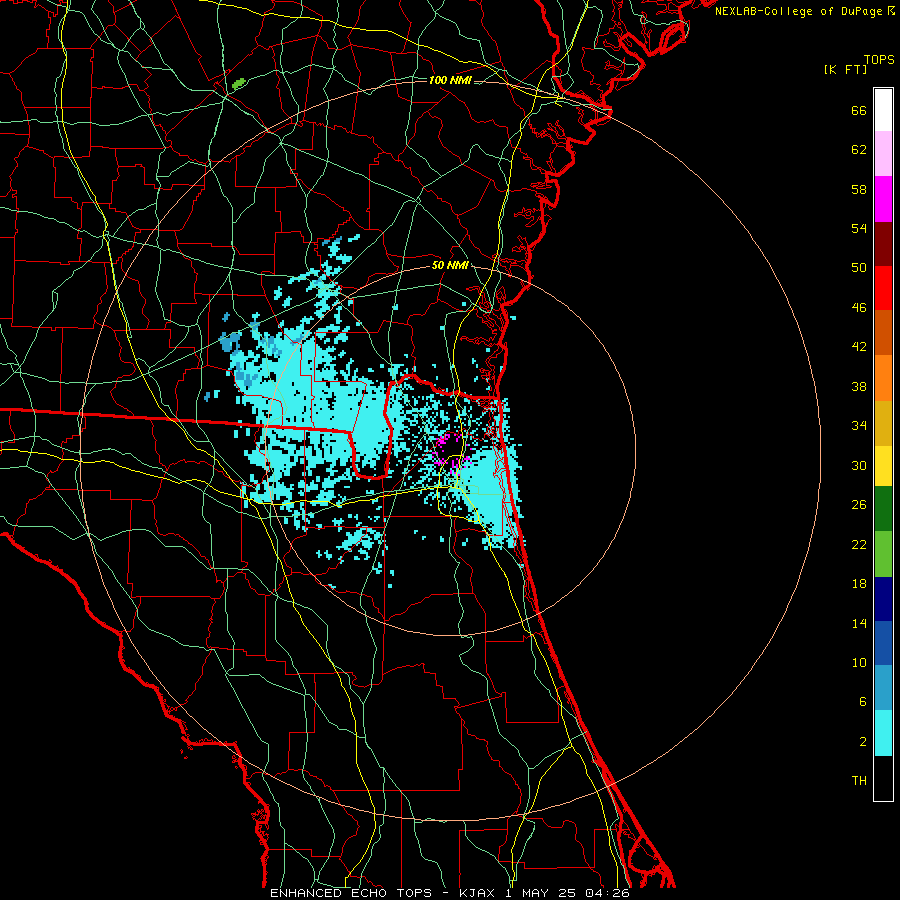Click the bright red 50 kft swatch
The image size is (900, 900).
[883, 288]
